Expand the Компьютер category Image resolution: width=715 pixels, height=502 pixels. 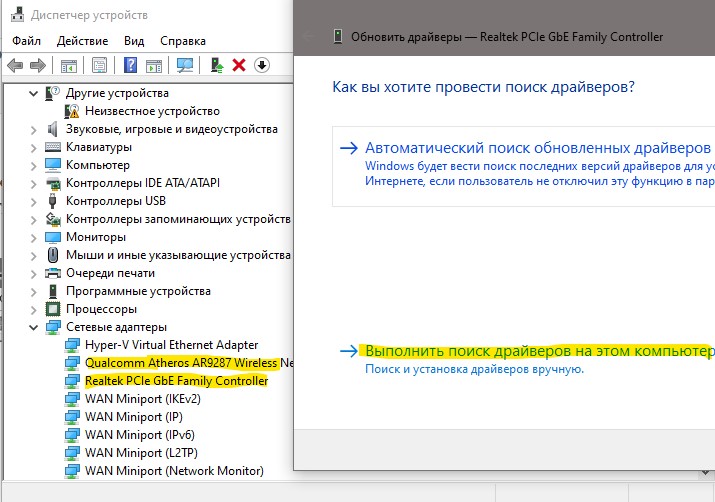tap(33, 166)
